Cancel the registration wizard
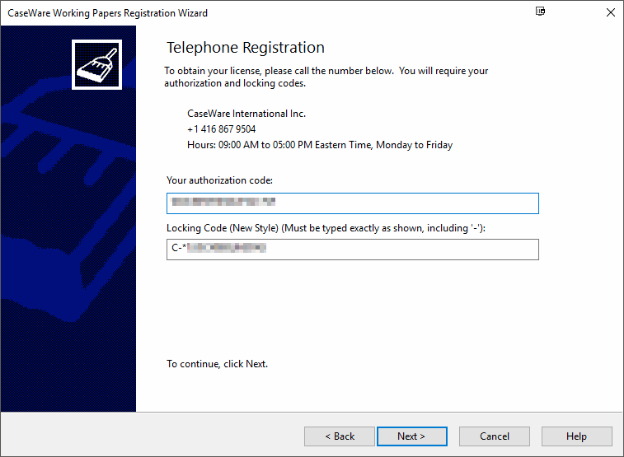Viewport: 624px width, 457px height. tap(494, 436)
